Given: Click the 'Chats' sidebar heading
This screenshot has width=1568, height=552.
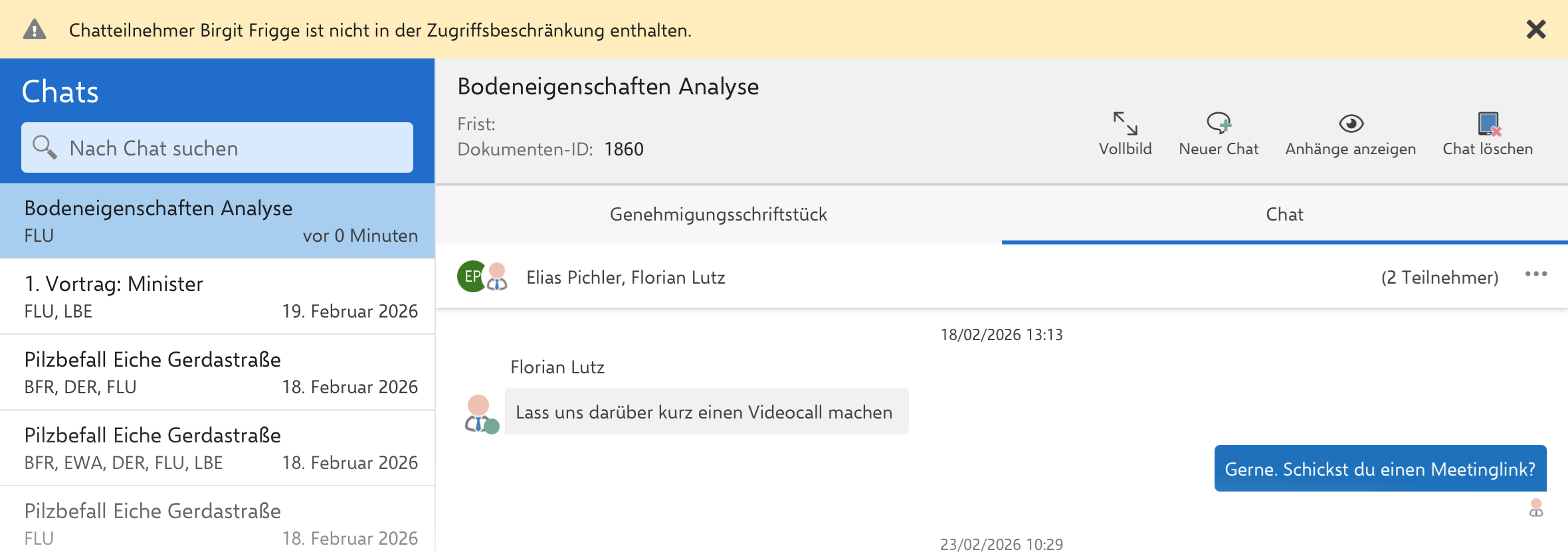Looking at the screenshot, I should pyautogui.click(x=60, y=92).
